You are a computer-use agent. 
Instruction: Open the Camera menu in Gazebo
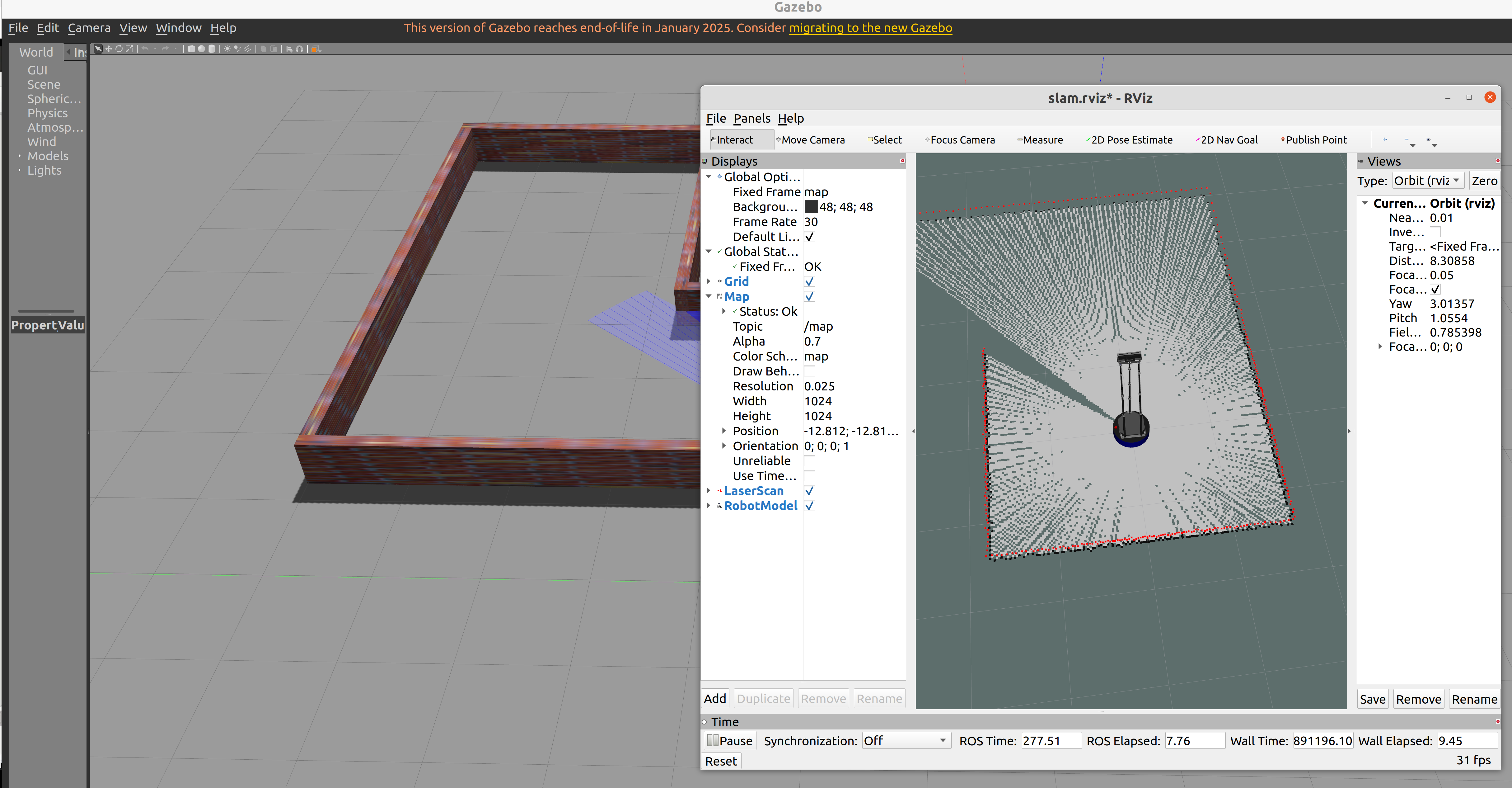point(89,28)
